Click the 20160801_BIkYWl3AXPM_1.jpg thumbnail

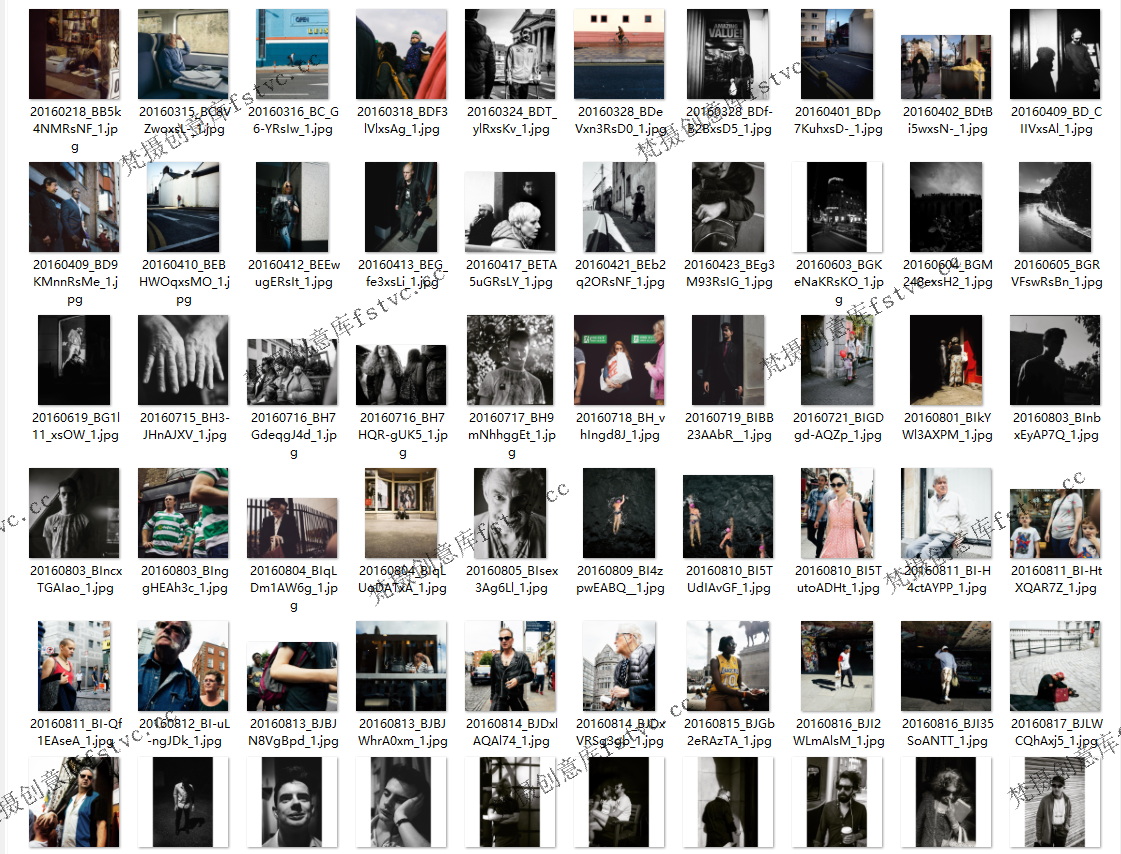click(947, 360)
